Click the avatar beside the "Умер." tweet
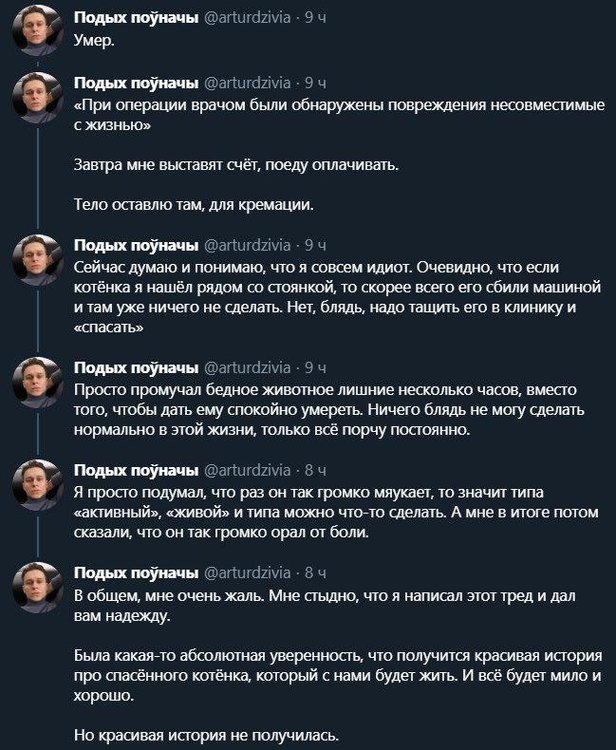The width and height of the screenshot is (616, 750). 38,37
